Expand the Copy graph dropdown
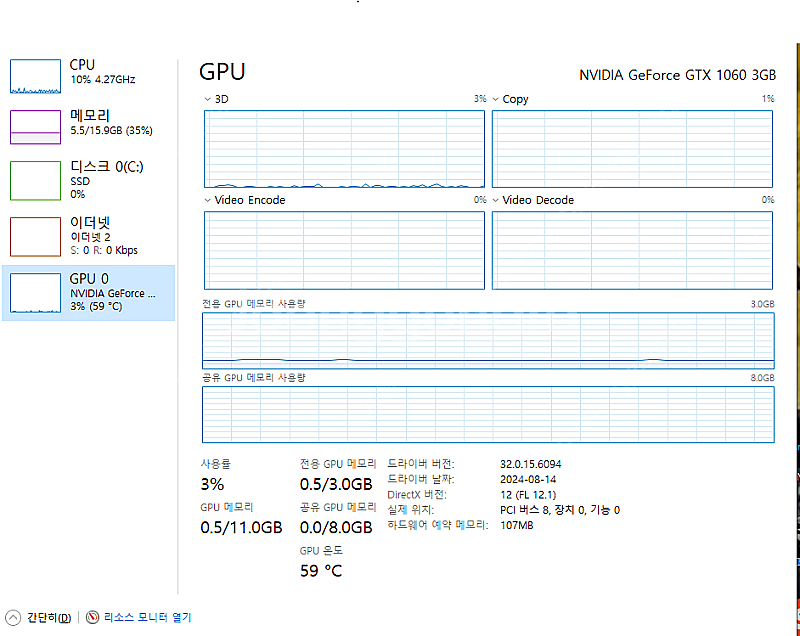The image size is (800, 636). pos(495,99)
